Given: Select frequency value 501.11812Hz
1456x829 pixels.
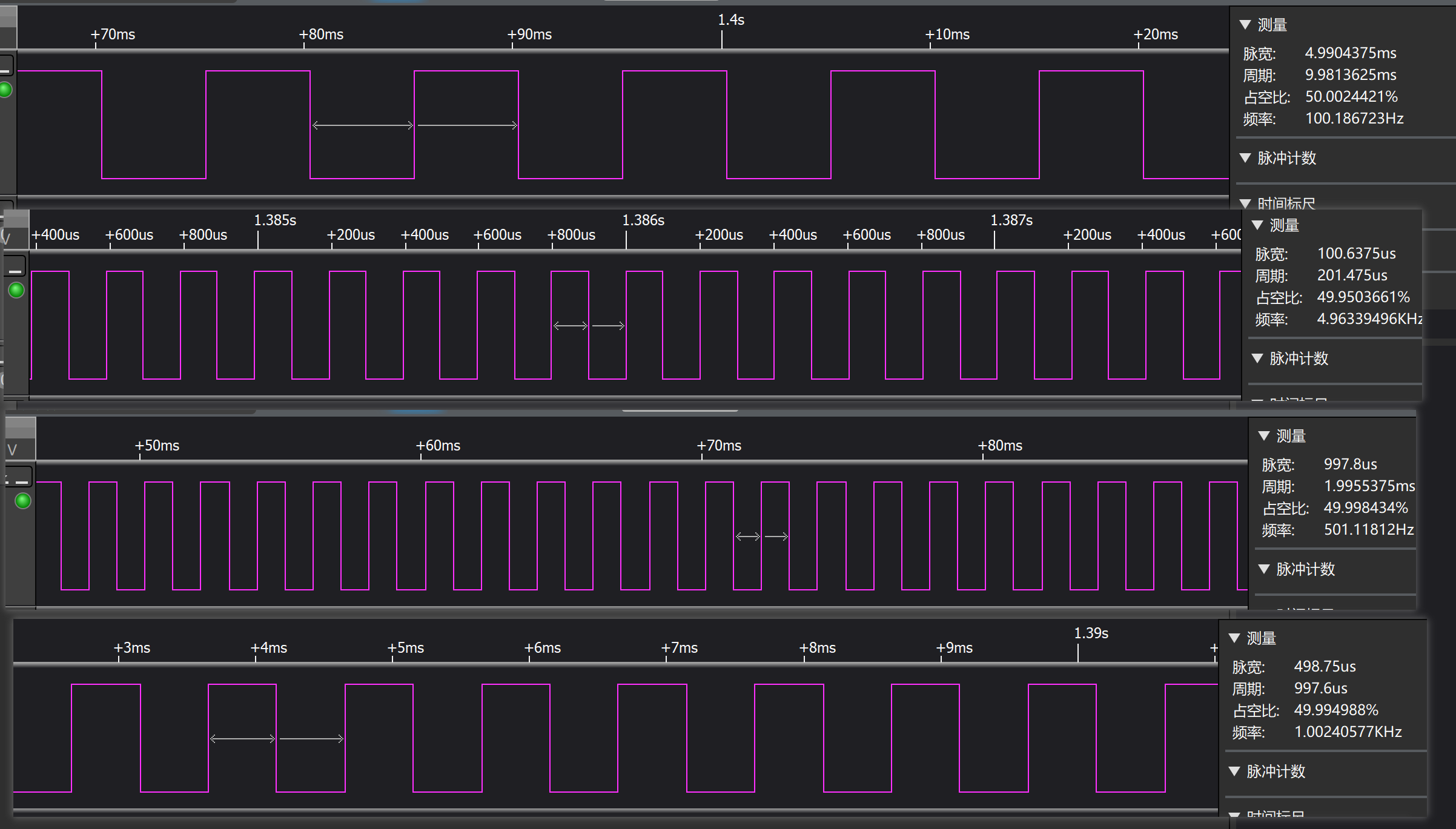Looking at the screenshot, I should click(x=1369, y=530).
